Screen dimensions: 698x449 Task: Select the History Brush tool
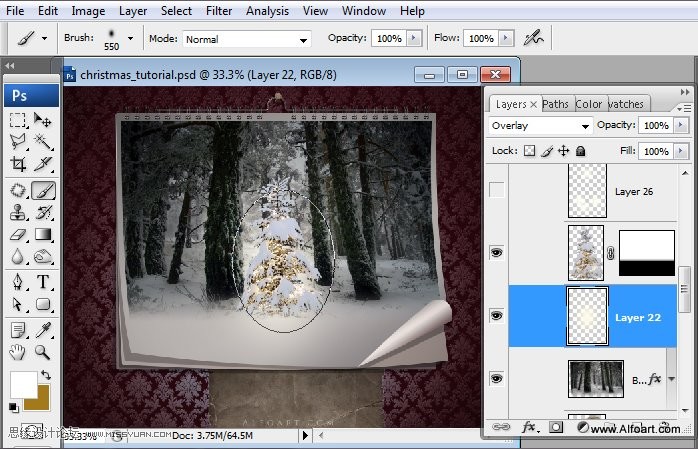tap(43, 212)
